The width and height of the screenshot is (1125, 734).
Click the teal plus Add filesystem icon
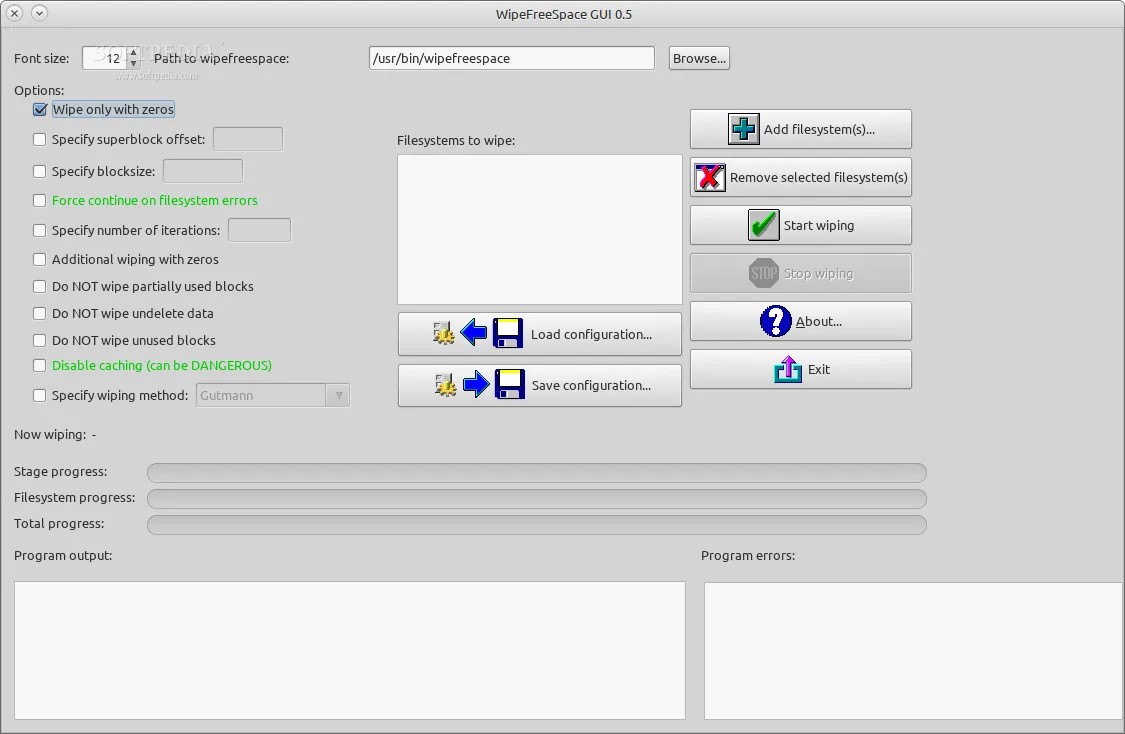(744, 129)
